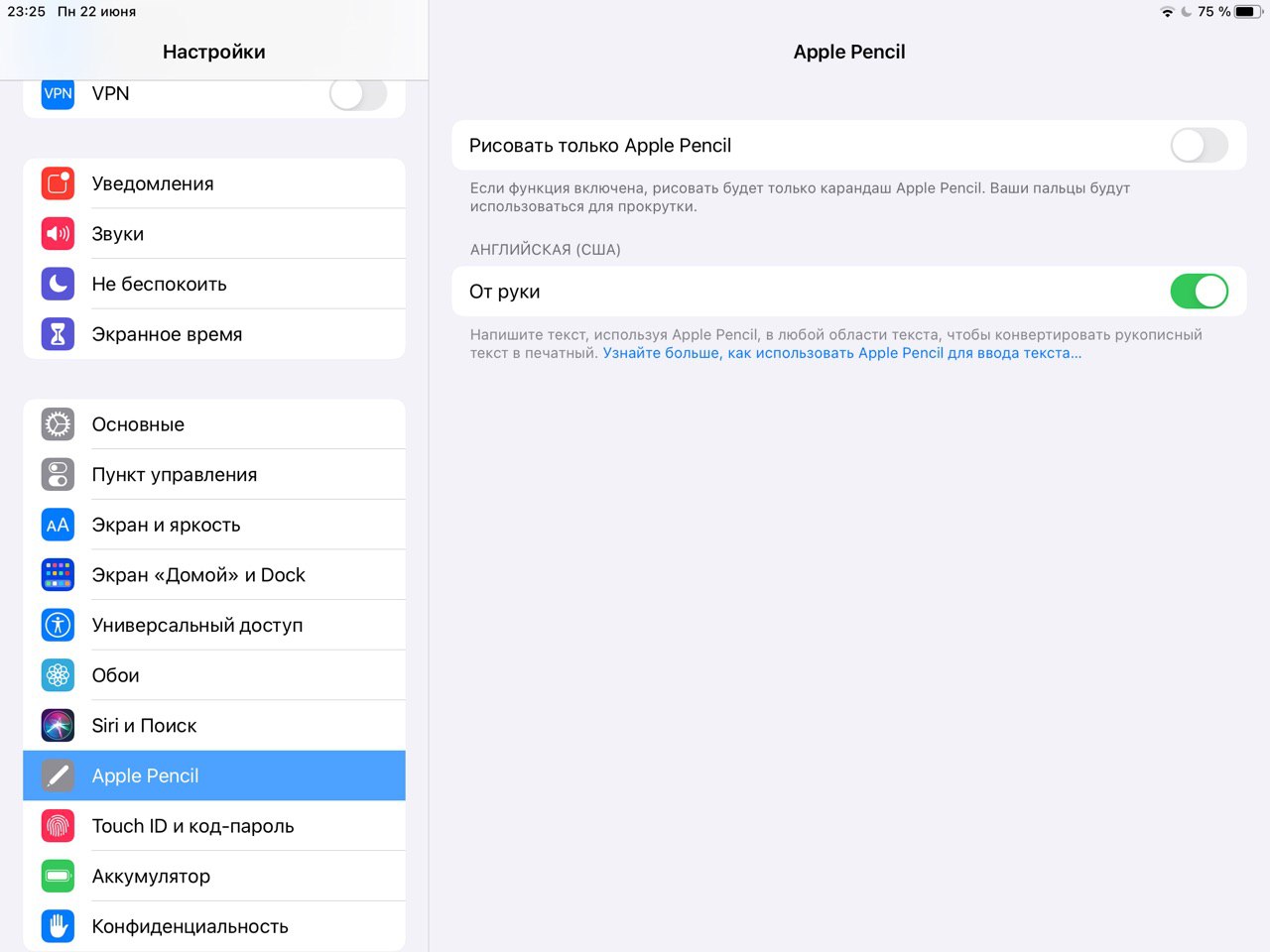
Task: Tap the Не беспокоить moon icon
Action: click(x=58, y=284)
